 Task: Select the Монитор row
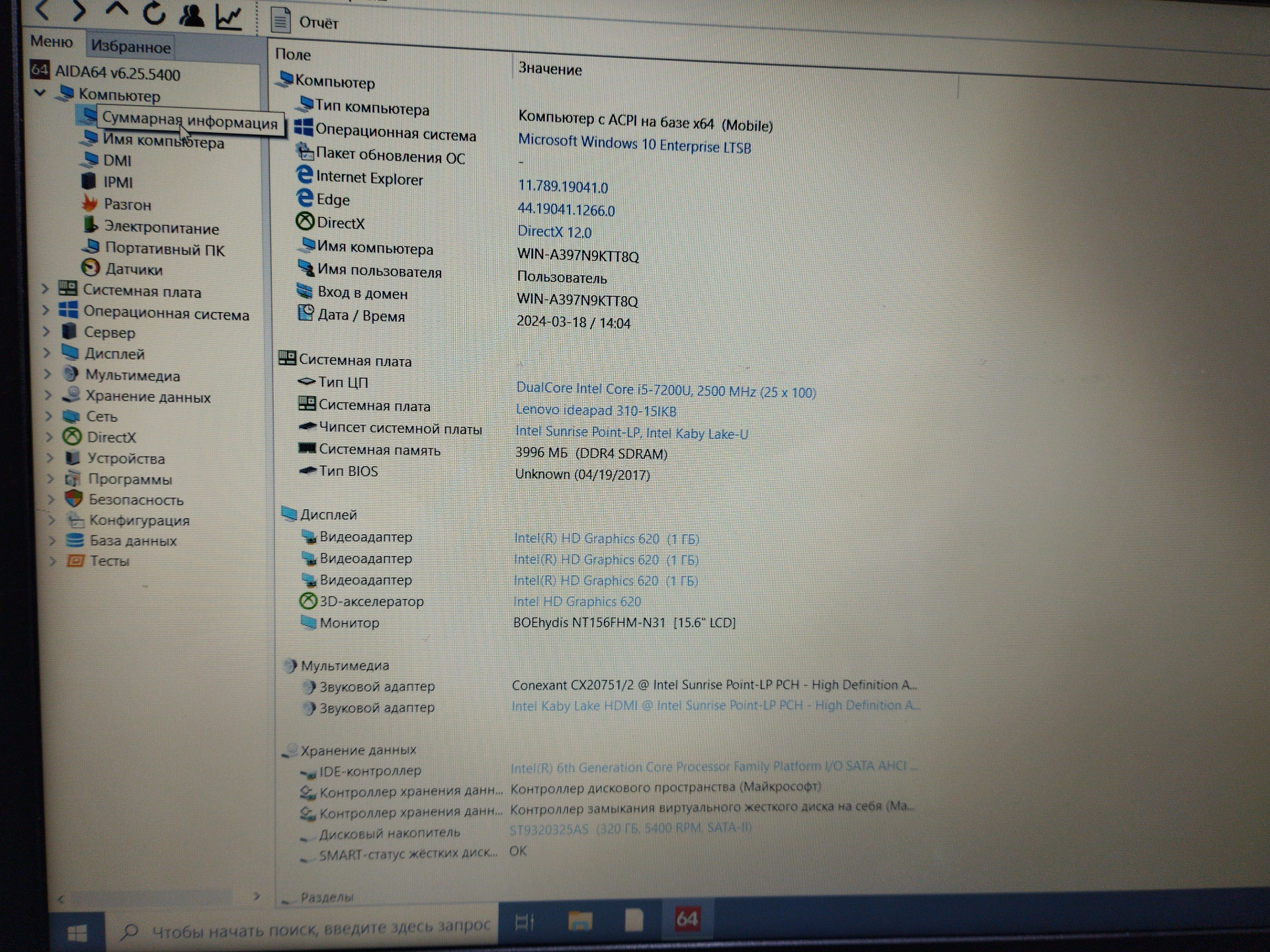(518, 623)
